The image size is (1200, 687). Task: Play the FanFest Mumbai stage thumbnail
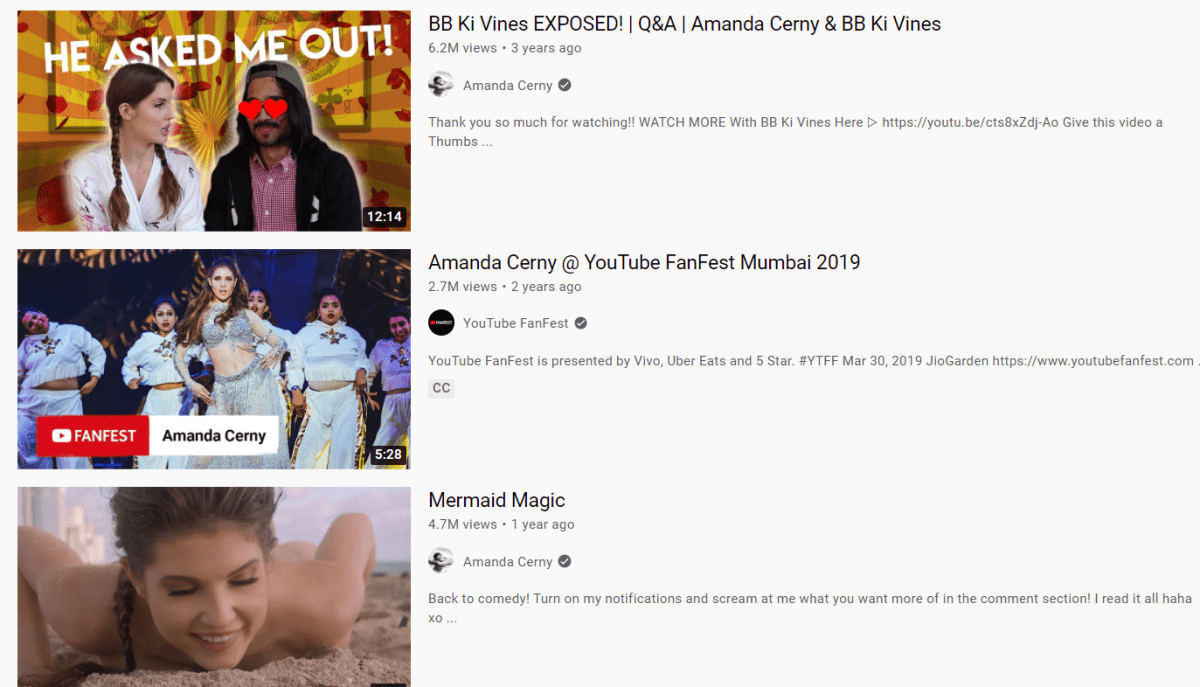pos(214,359)
